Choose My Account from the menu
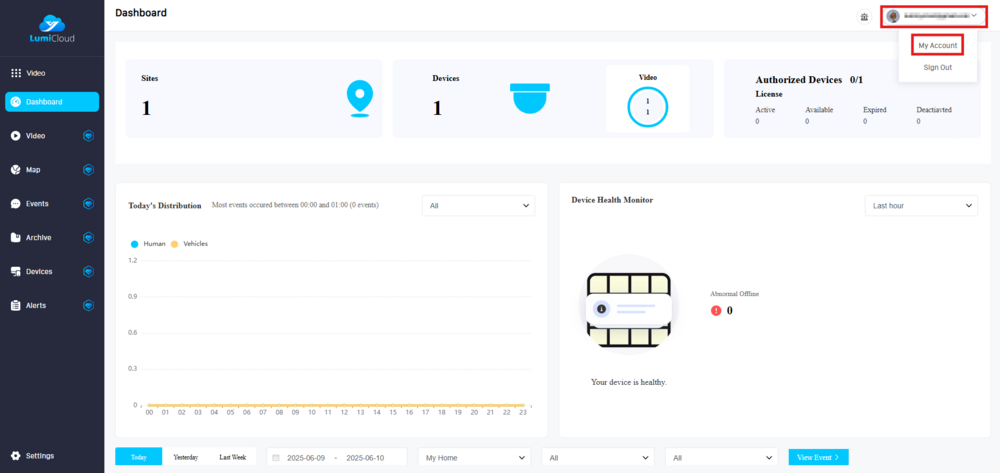 937,46
